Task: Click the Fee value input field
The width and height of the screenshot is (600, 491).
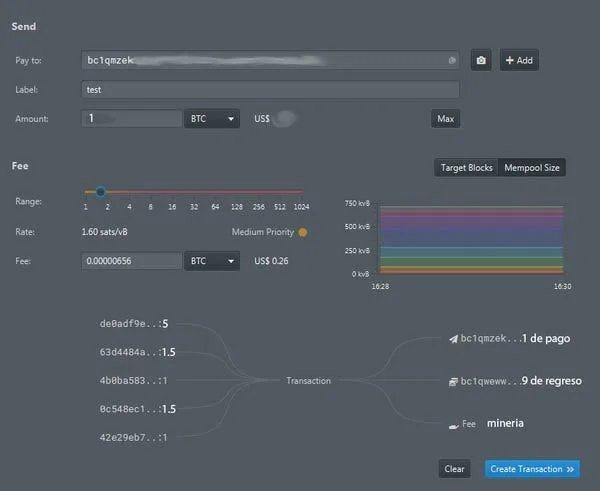Action: (132, 261)
